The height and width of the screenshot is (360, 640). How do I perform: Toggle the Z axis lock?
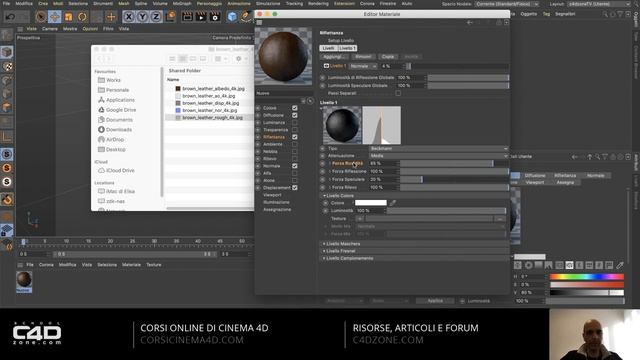[x=156, y=17]
